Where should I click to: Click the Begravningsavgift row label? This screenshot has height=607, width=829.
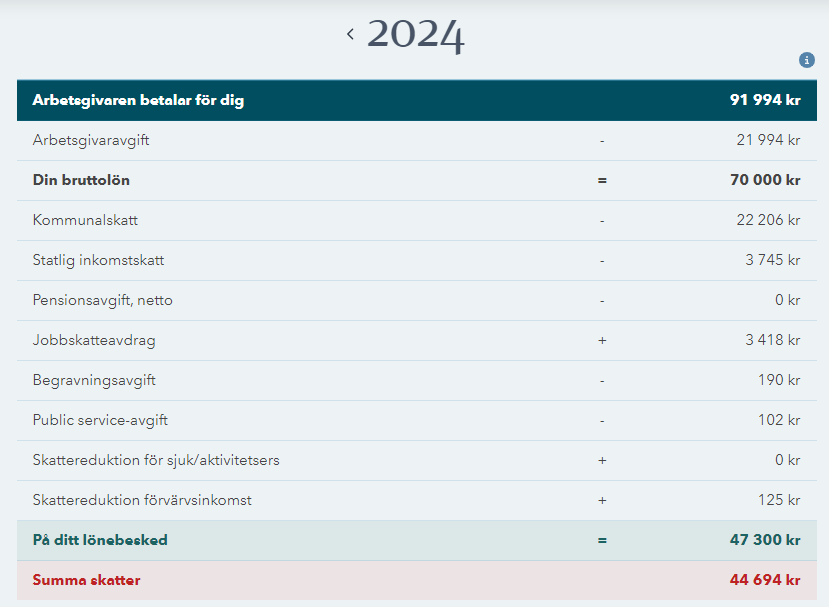[94, 380]
